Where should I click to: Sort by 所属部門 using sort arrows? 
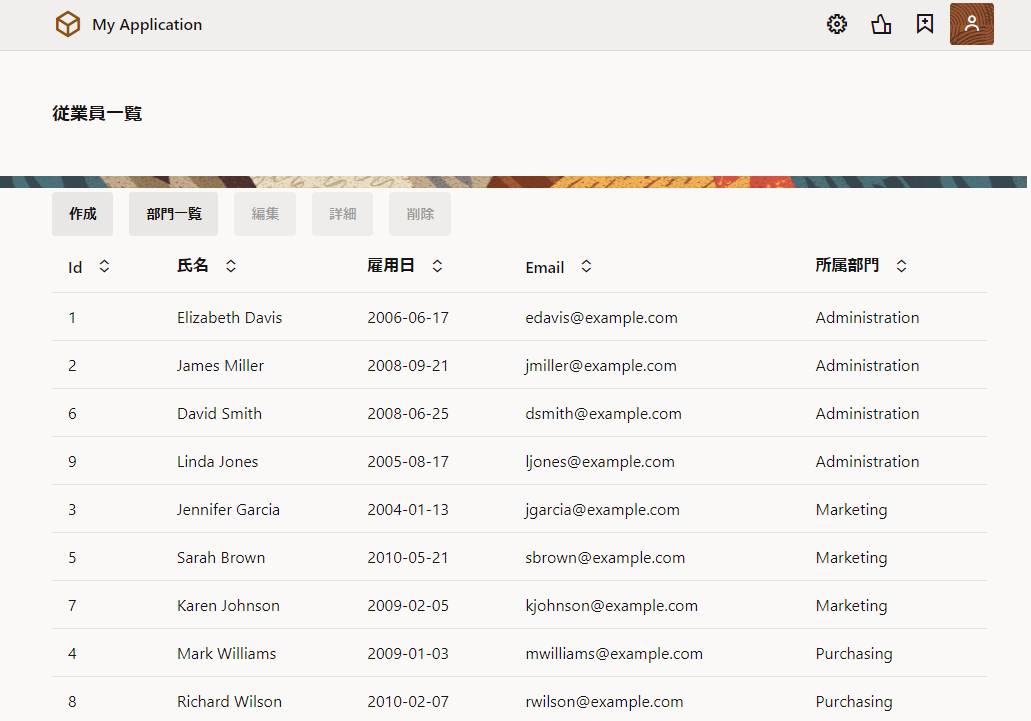coord(901,266)
